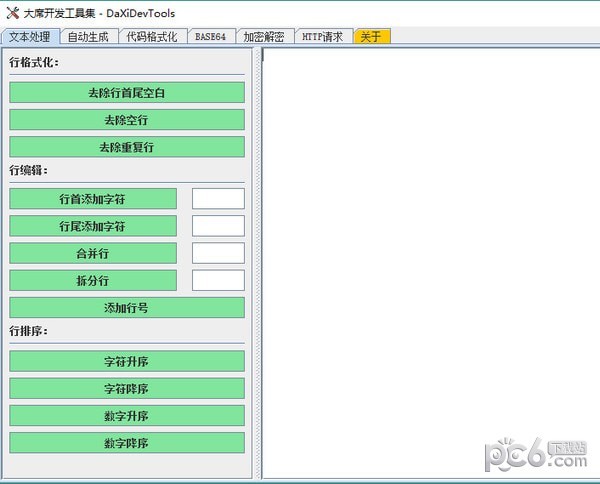
Task: Open the yellow 关于 tab
Action: 372,37
